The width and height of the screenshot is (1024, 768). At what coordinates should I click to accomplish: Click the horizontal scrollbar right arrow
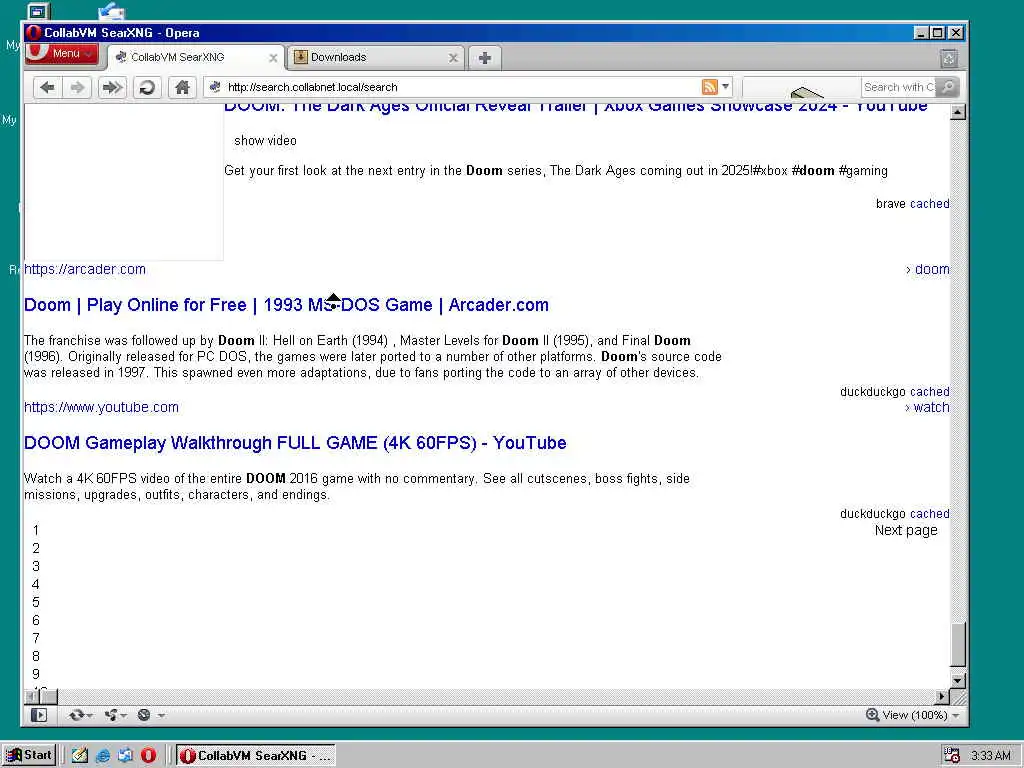[942, 697]
